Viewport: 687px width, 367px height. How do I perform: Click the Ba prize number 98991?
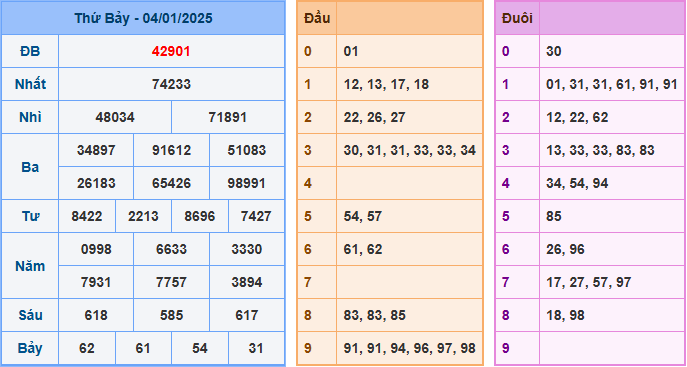247,183
